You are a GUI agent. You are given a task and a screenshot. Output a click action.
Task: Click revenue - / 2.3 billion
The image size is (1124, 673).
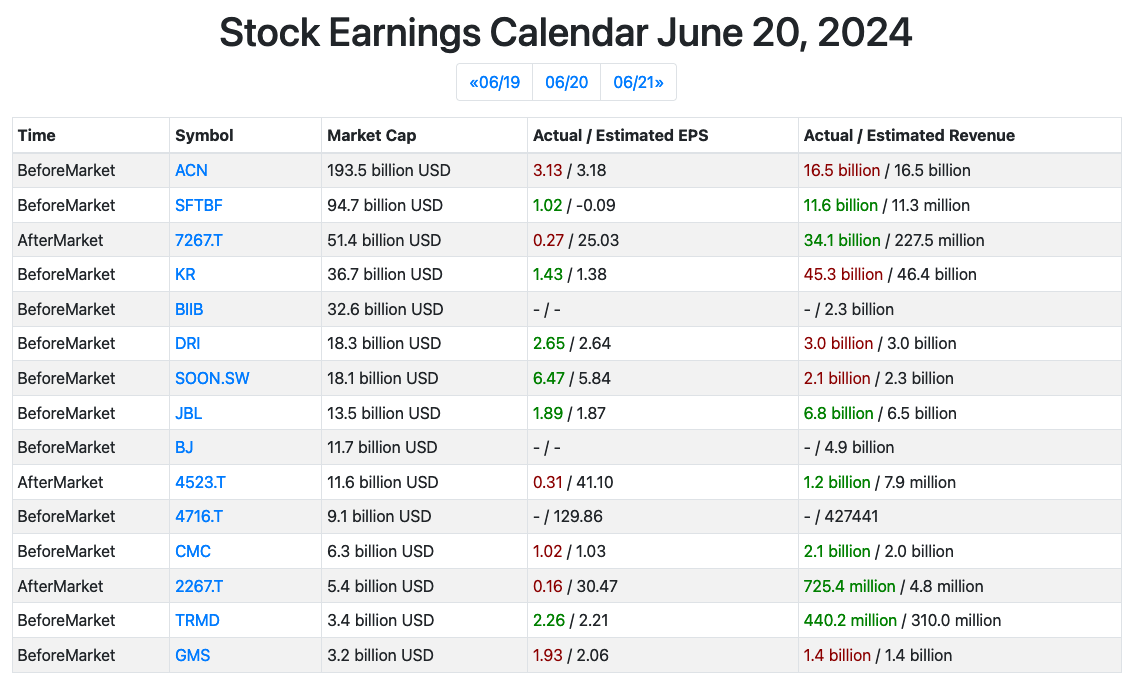[849, 310]
